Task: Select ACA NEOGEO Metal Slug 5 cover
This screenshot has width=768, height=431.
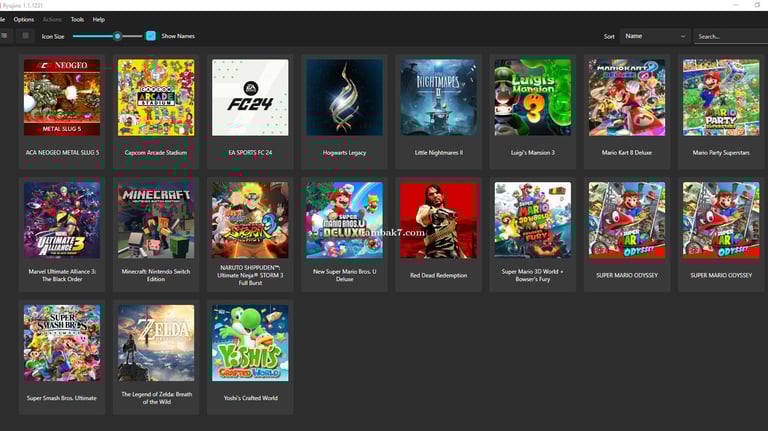Action: coord(62,97)
